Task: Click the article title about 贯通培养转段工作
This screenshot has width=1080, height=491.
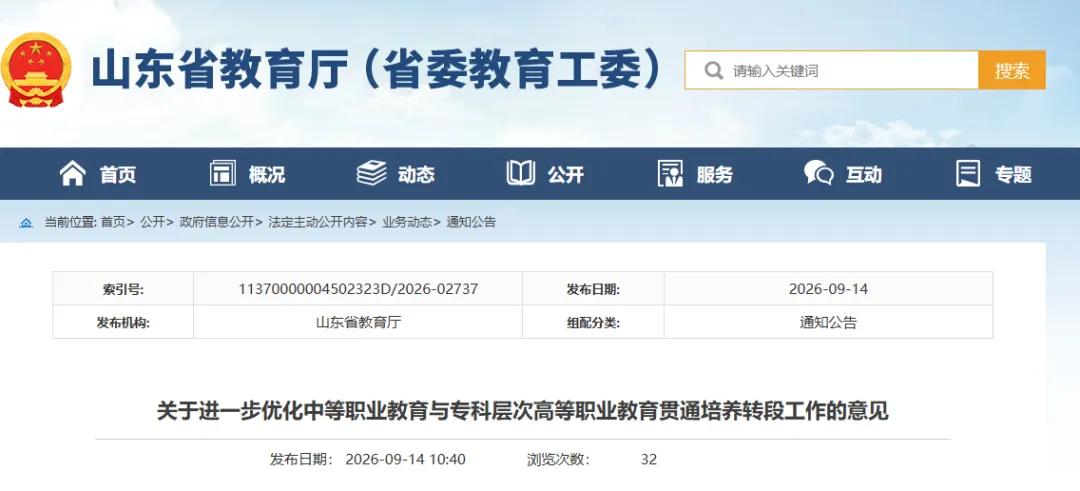Action: point(523,412)
